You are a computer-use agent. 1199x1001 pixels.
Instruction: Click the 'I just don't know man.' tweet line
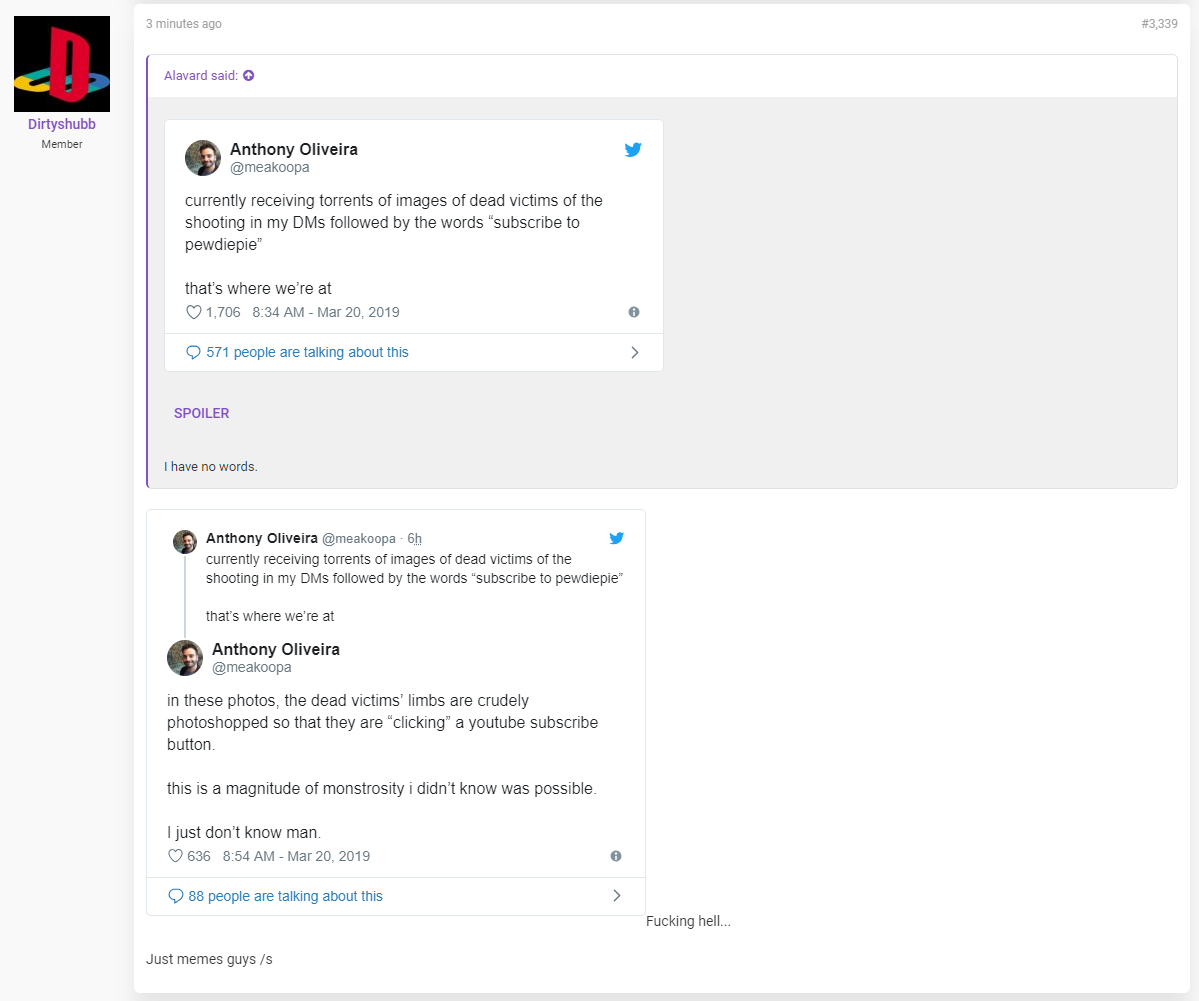tap(244, 833)
